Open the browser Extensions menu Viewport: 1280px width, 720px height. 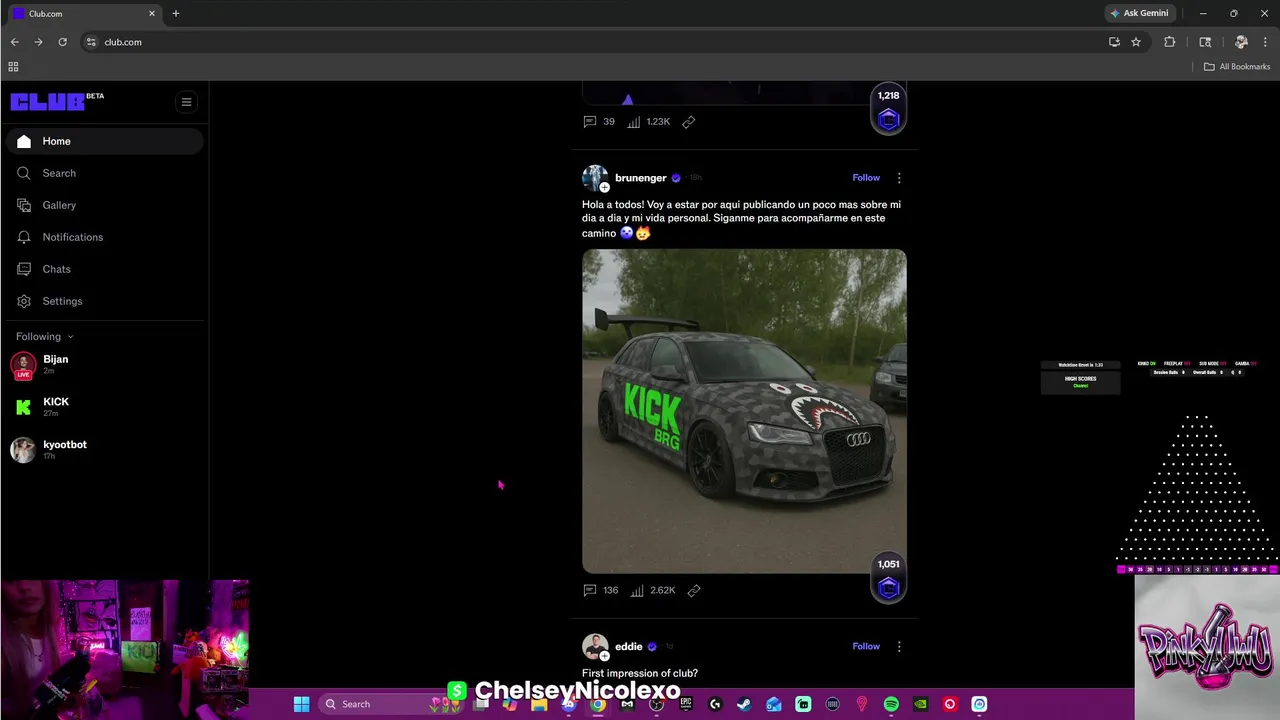(x=1169, y=42)
